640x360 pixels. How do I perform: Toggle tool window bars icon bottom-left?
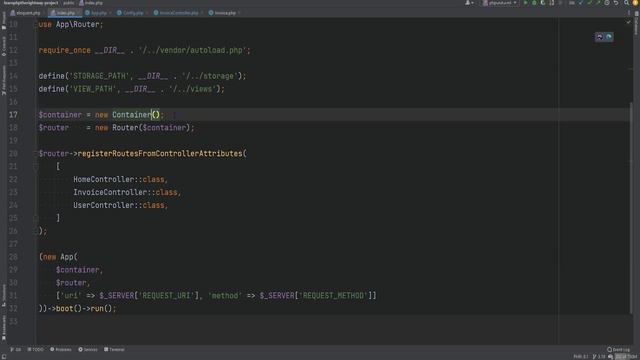coord(4,357)
